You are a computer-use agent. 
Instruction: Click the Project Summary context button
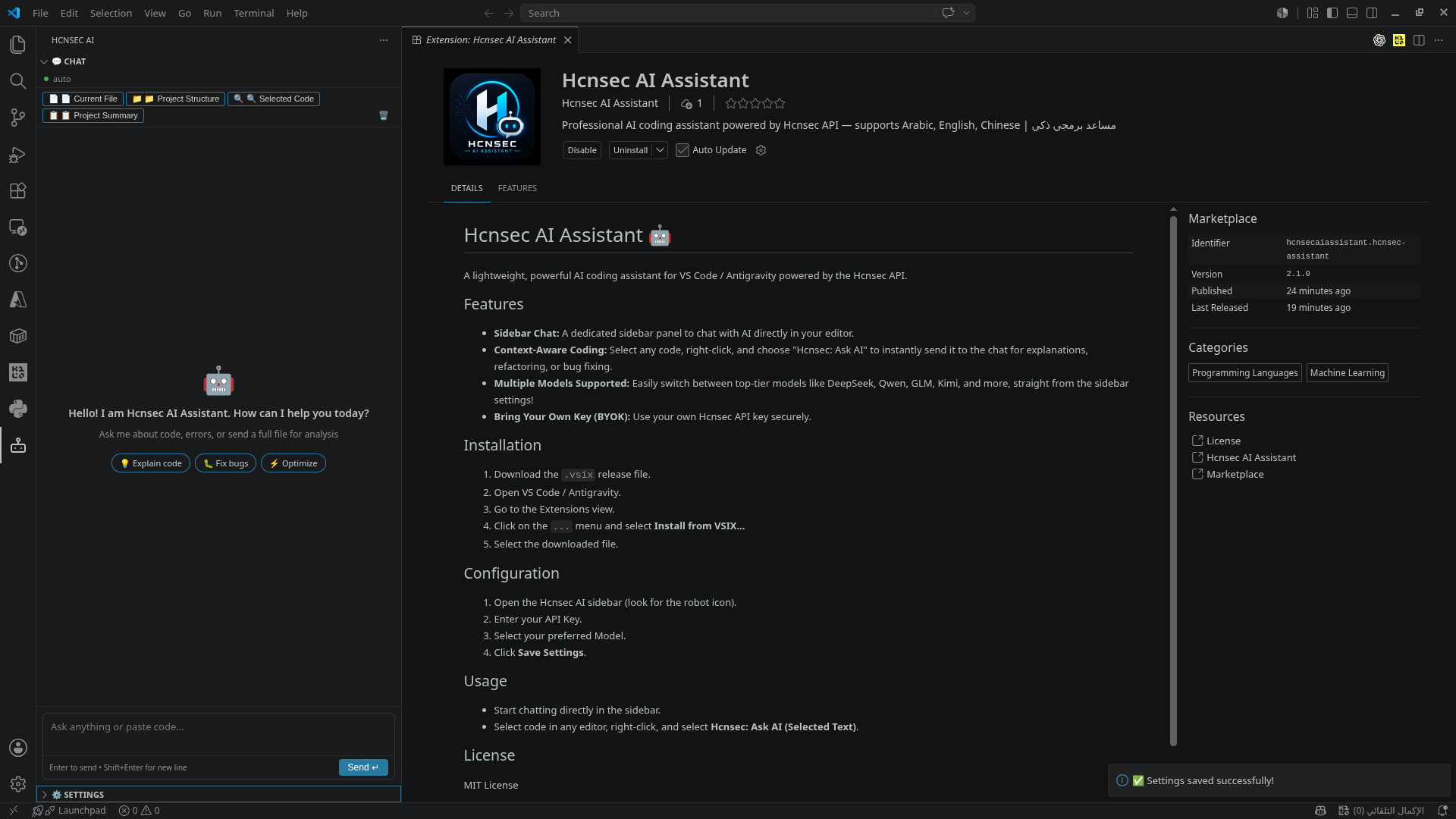coord(93,115)
